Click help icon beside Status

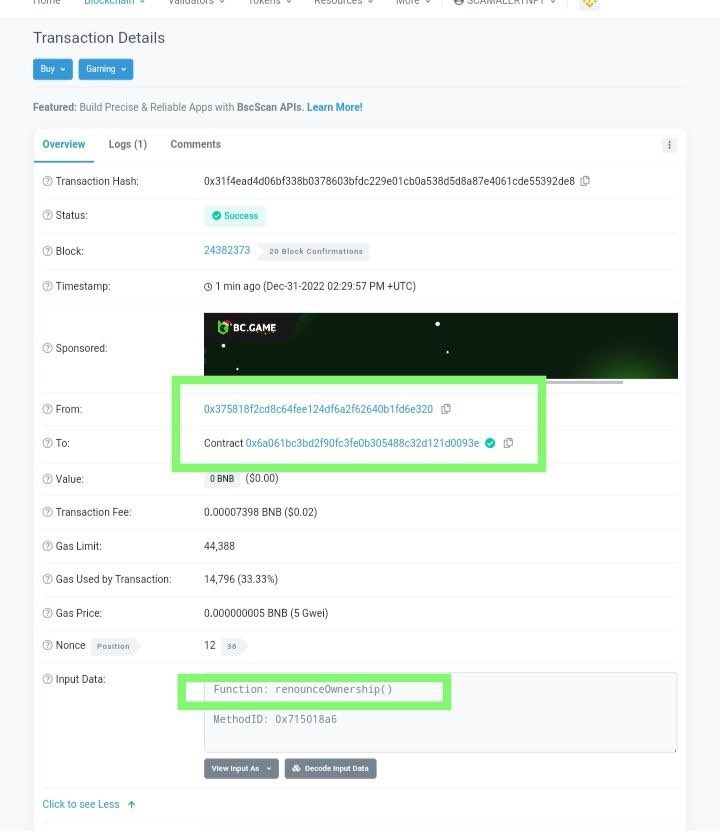coord(48,215)
